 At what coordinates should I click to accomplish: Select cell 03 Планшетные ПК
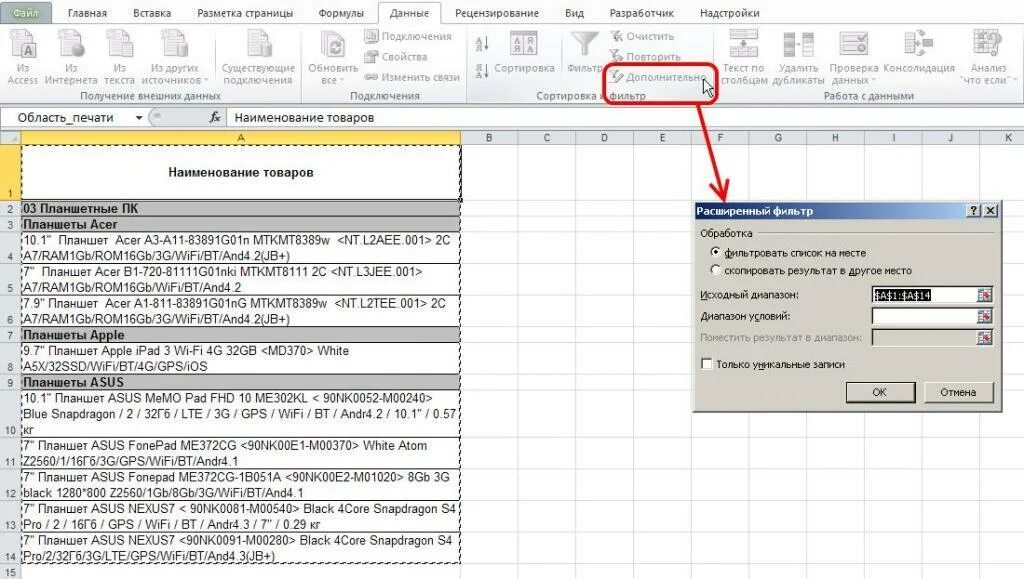[240, 208]
